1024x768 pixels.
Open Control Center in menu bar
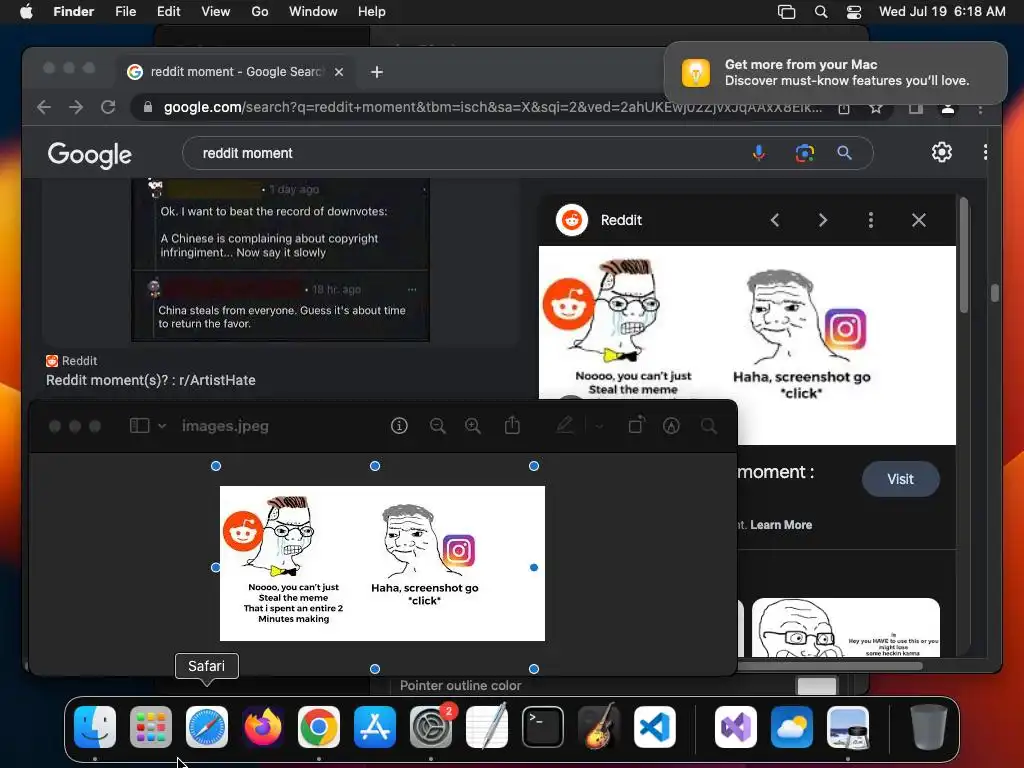pyautogui.click(x=854, y=12)
